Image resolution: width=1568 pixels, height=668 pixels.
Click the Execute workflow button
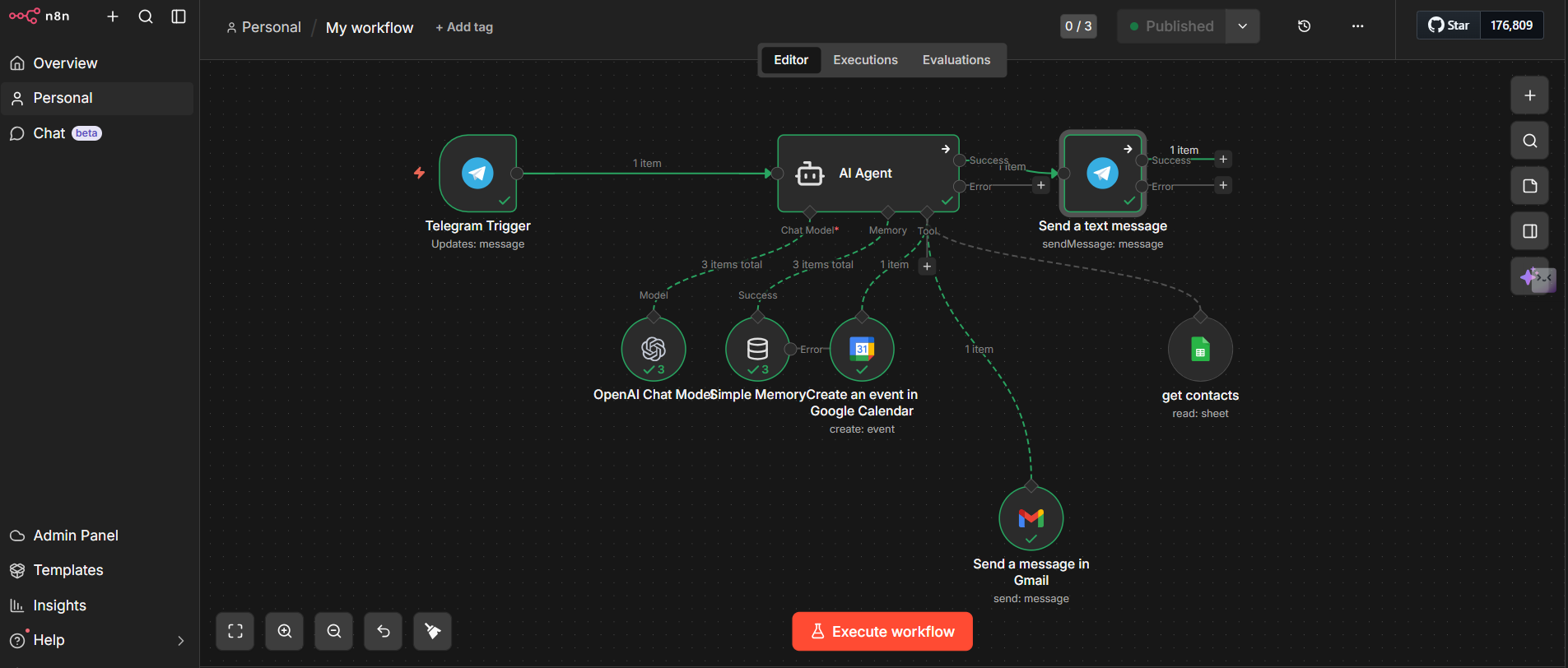pos(882,631)
